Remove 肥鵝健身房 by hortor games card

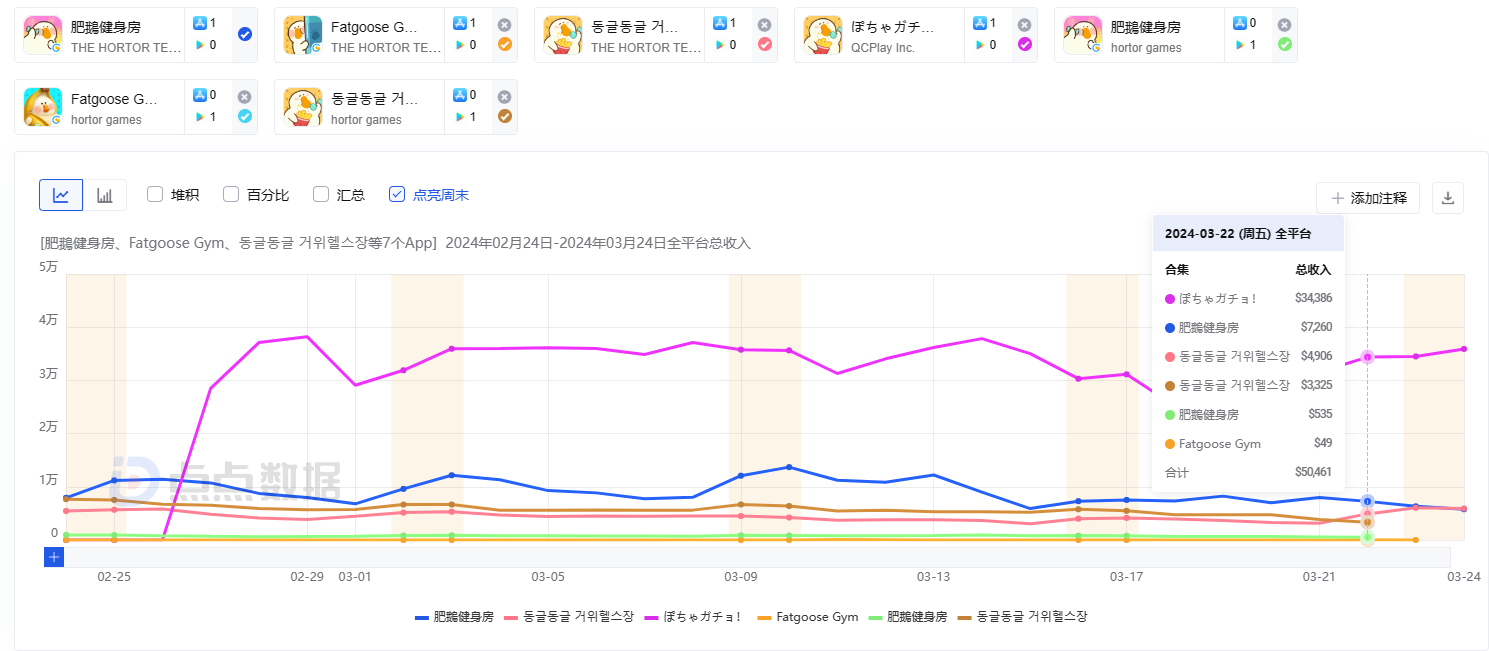[1284, 25]
